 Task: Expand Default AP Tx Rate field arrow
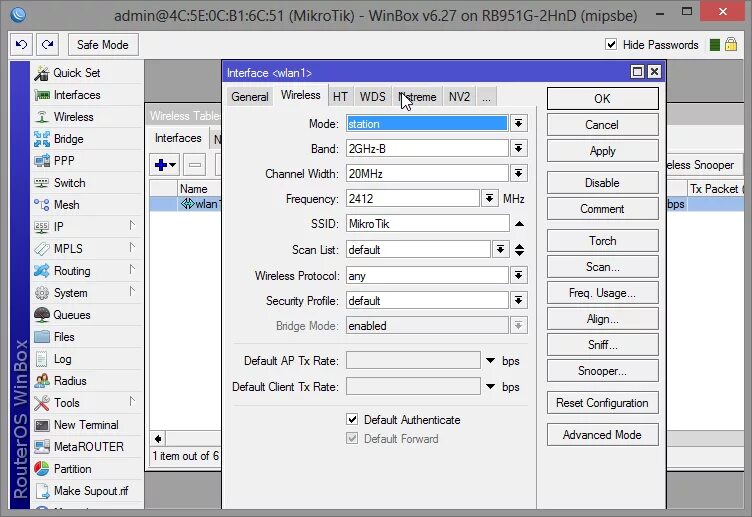pos(491,361)
